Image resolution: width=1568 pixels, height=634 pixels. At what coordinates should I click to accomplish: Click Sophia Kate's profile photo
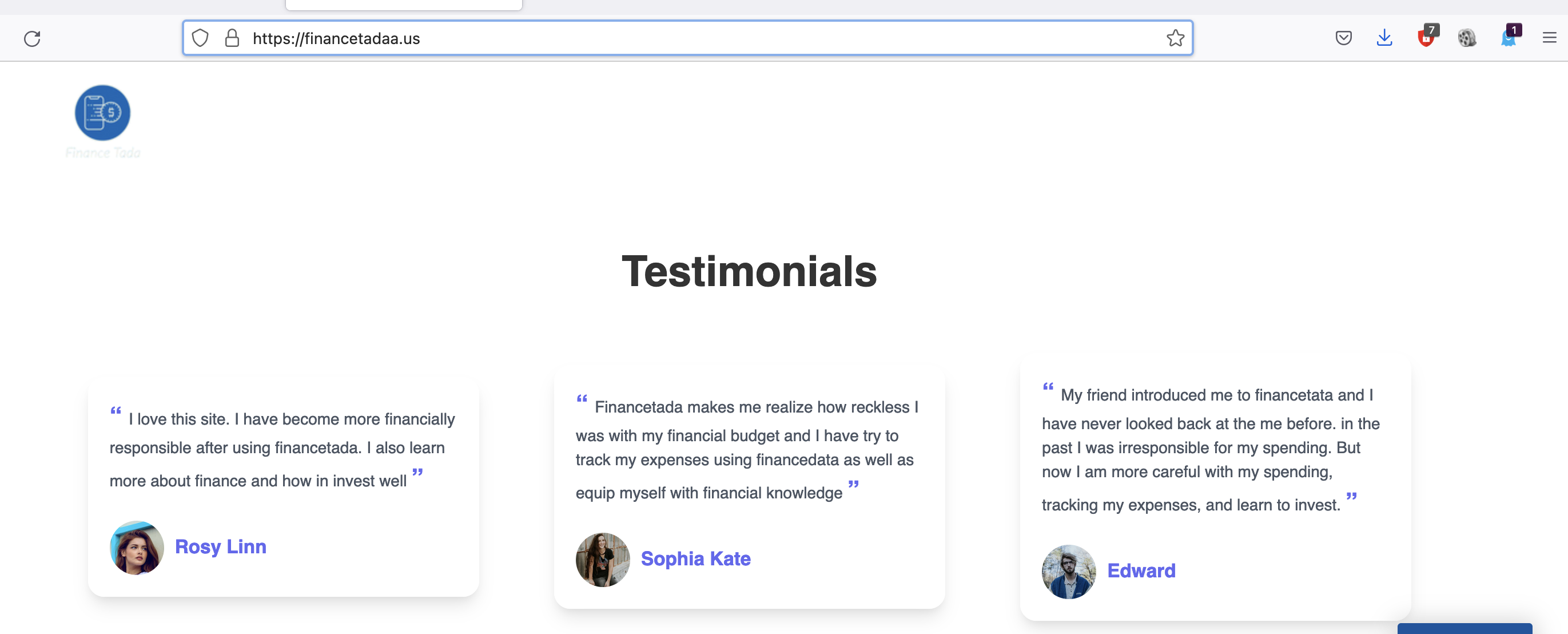coord(603,560)
